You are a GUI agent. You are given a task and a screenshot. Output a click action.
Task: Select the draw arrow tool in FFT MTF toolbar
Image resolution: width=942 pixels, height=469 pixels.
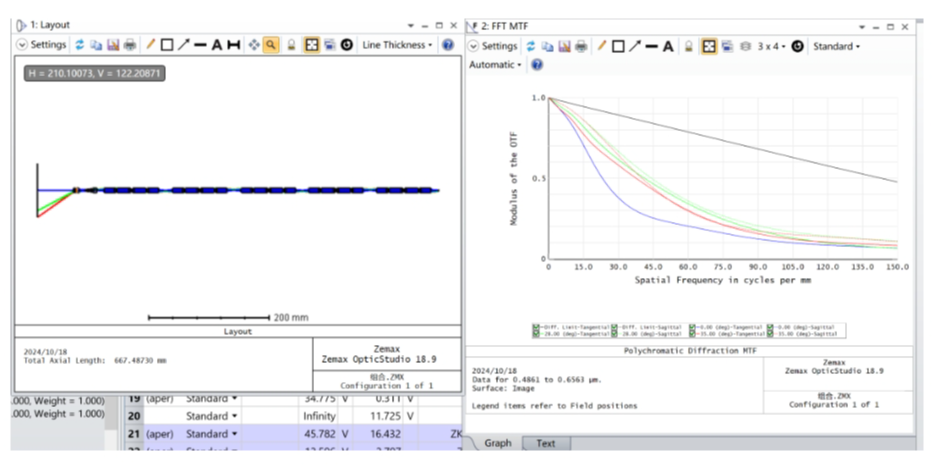[x=634, y=46]
